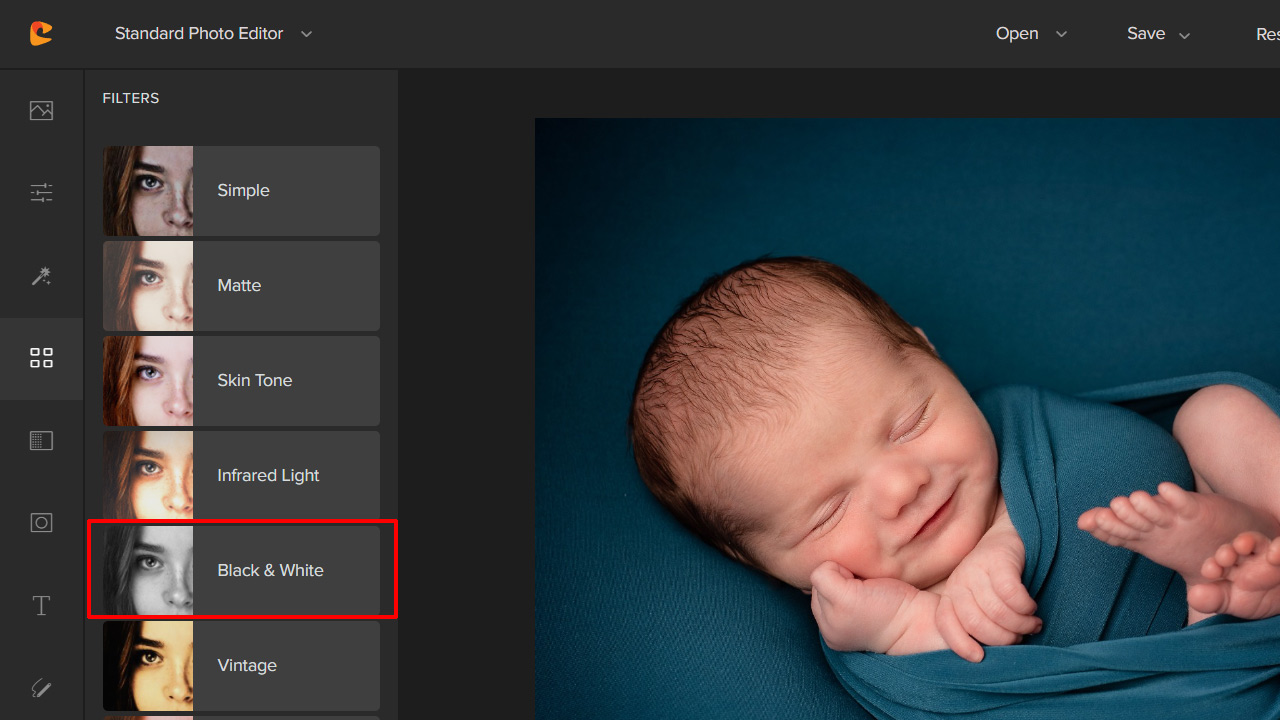Click the Vintage filter thumbnail
The height and width of the screenshot is (720, 1280).
[148, 665]
